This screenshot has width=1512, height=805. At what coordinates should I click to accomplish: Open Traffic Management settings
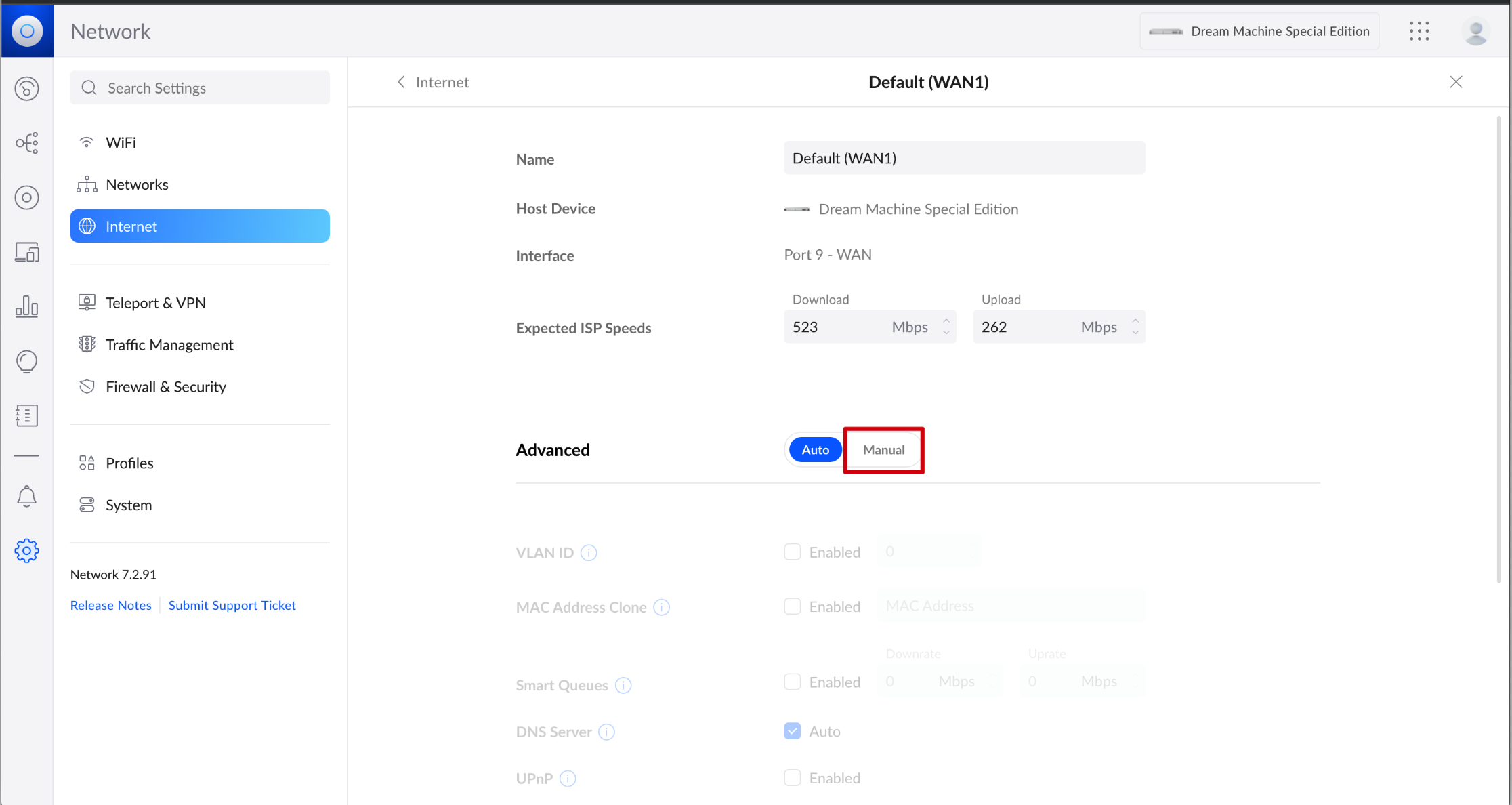coord(169,345)
